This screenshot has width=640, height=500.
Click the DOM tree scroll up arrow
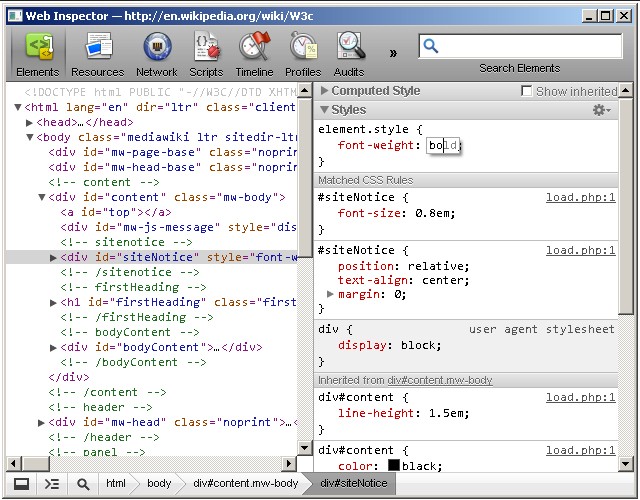[x=304, y=90]
